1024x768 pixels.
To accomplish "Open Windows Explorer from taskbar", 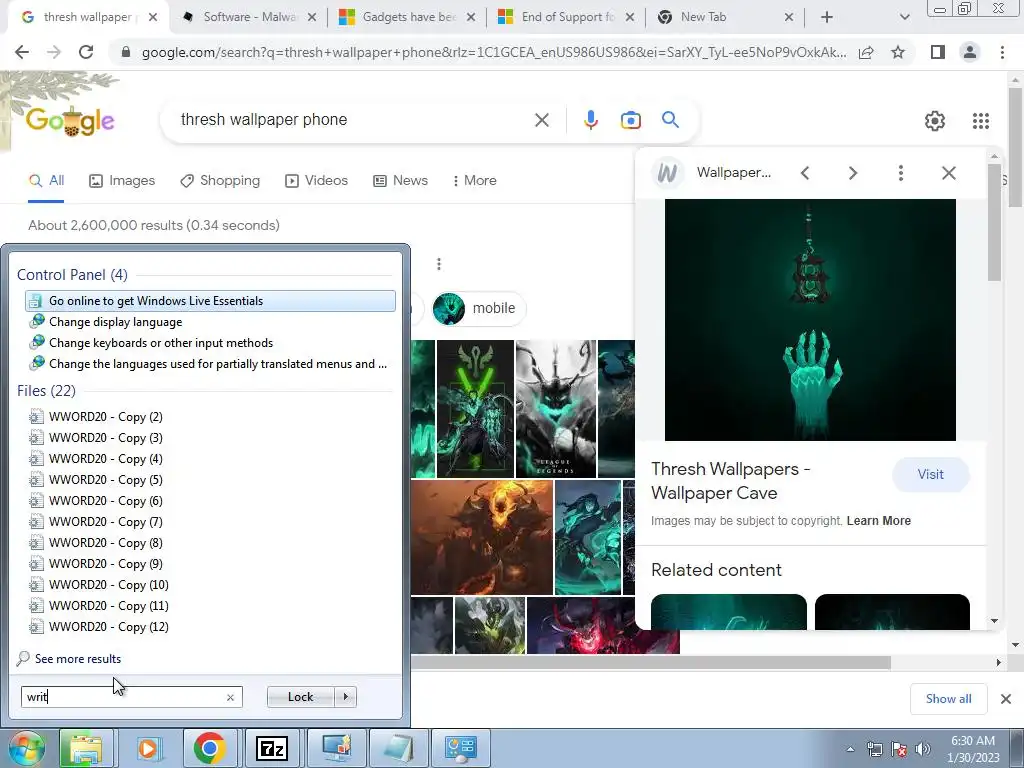I will [x=86, y=748].
